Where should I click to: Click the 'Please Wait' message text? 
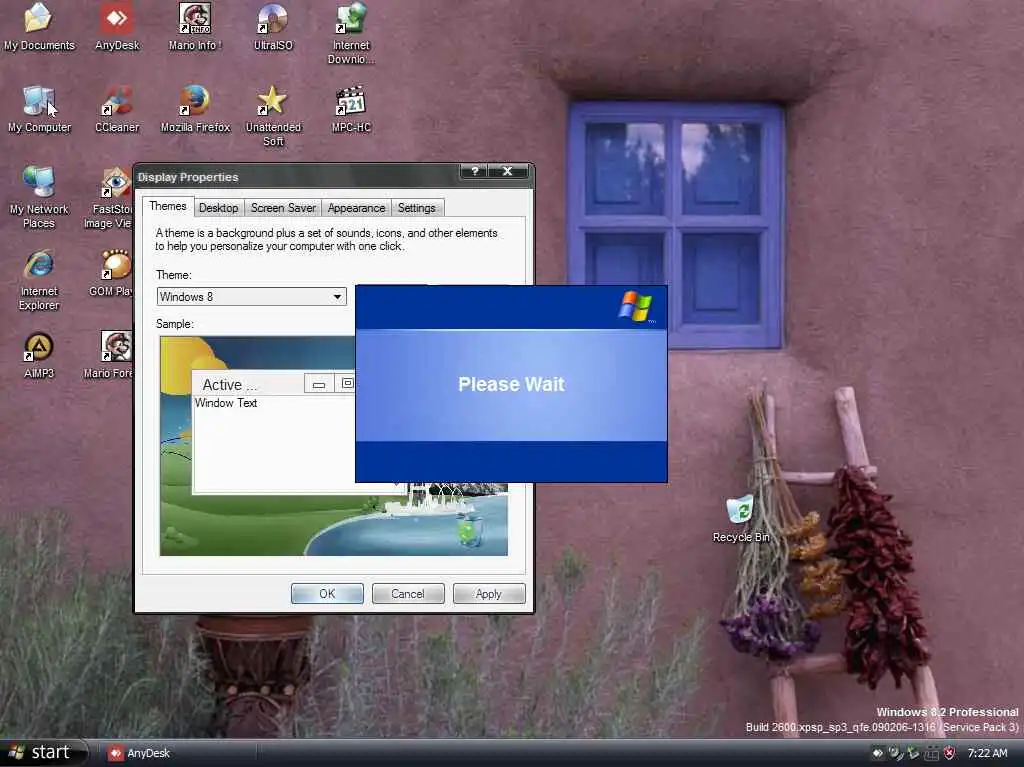pyautogui.click(x=511, y=384)
